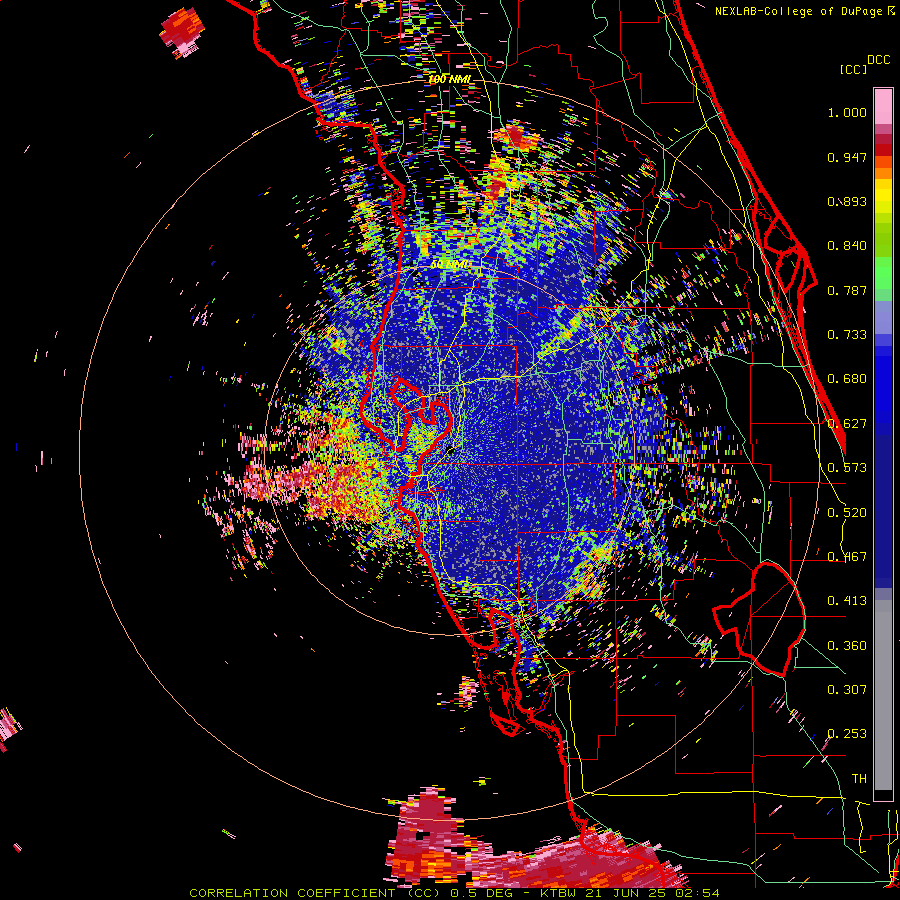
Task: Click the 100 NMI range ring label
Action: 449,79
